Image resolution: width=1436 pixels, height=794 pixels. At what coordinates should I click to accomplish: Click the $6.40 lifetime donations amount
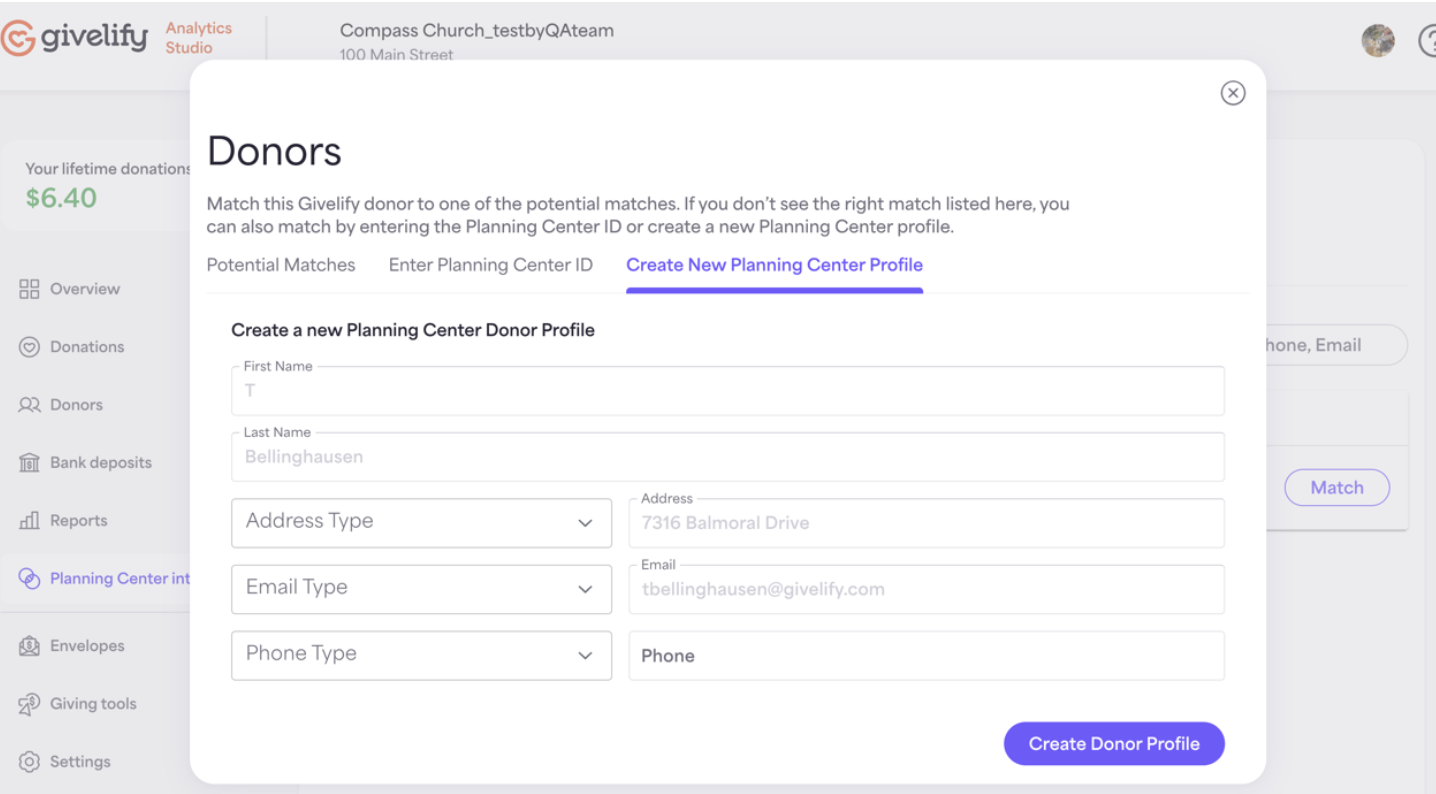(61, 198)
